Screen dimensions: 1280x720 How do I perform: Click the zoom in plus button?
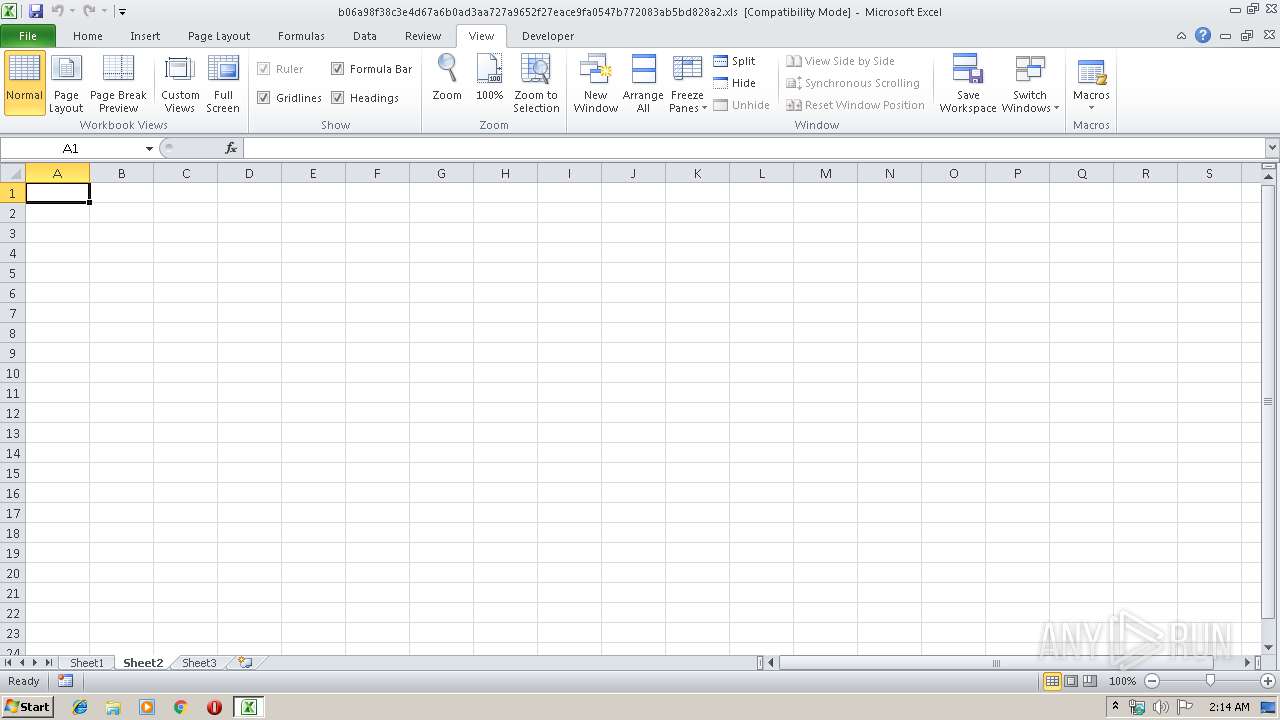(1268, 681)
